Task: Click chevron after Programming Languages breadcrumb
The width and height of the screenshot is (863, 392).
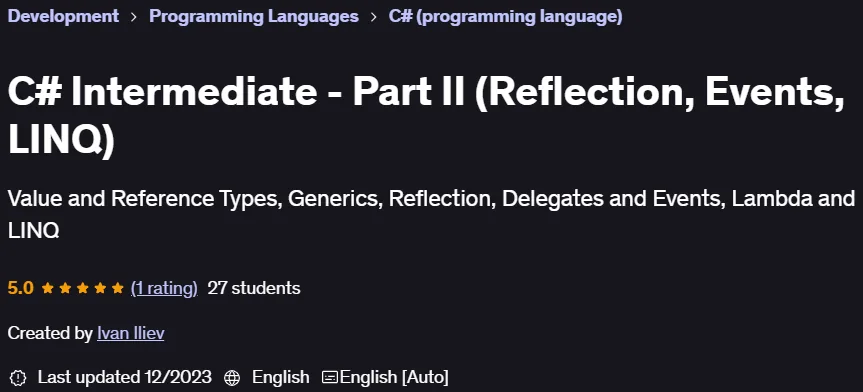Action: coord(374,17)
